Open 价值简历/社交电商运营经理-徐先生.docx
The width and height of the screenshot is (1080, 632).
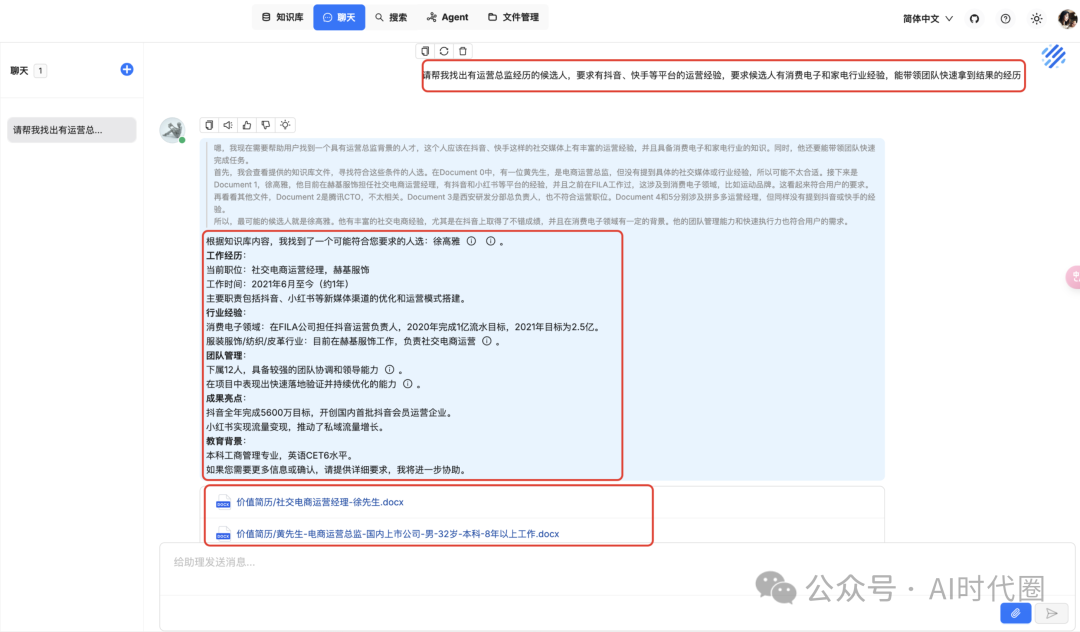320,503
